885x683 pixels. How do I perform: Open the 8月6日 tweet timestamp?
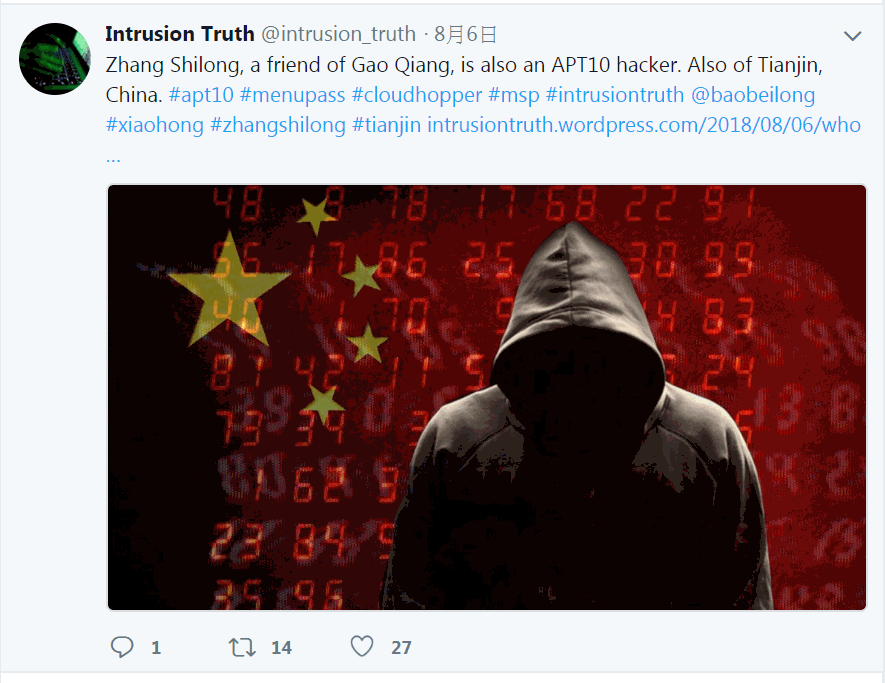tap(465, 35)
